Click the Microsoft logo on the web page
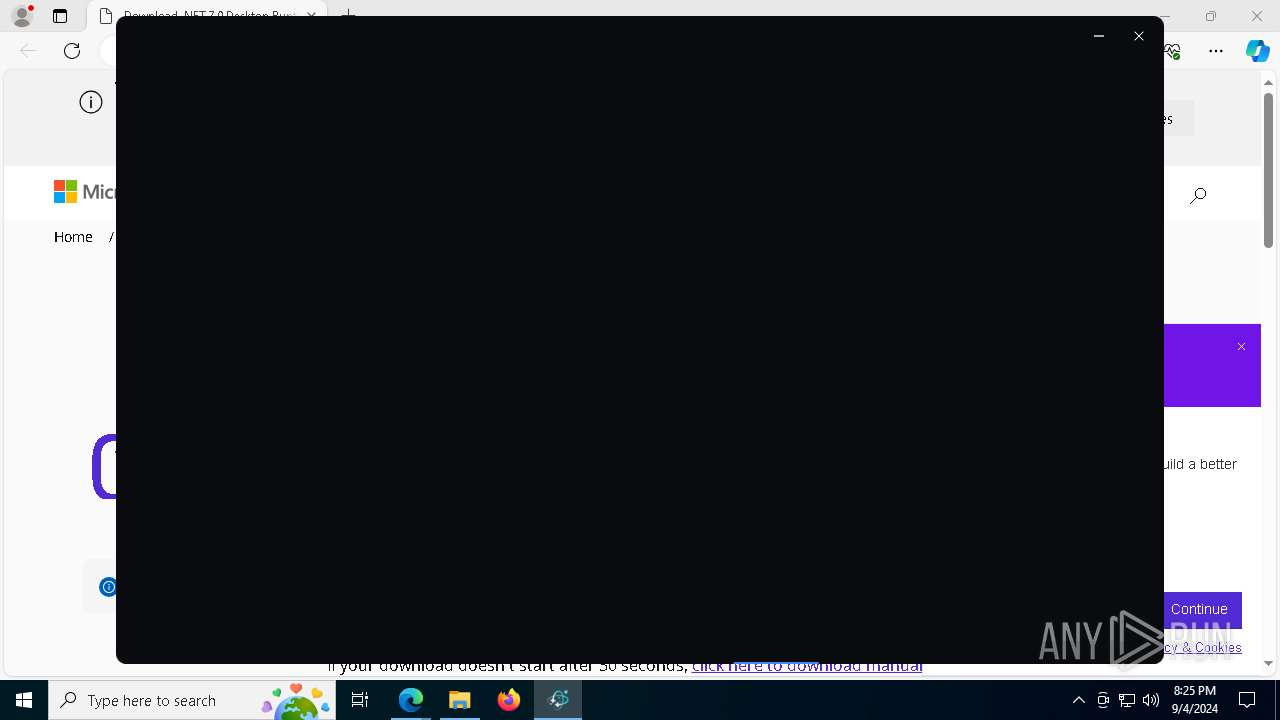1280x720 pixels. [x=84, y=191]
